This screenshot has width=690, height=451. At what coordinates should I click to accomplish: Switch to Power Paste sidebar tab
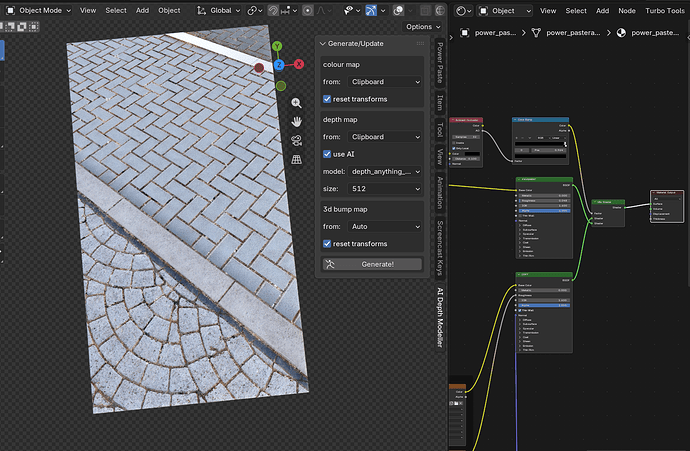440,63
